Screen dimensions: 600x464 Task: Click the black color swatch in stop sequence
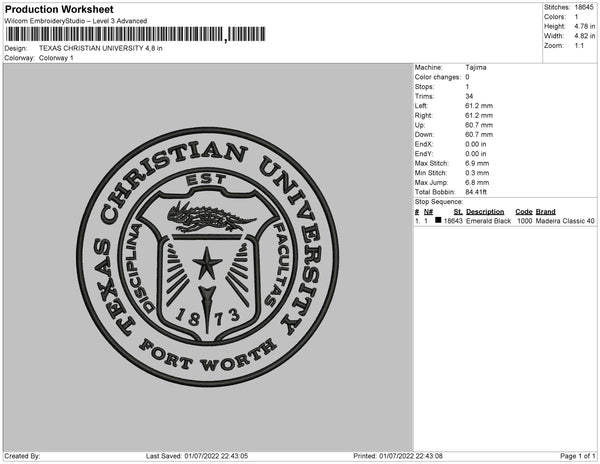pyautogui.click(x=438, y=220)
